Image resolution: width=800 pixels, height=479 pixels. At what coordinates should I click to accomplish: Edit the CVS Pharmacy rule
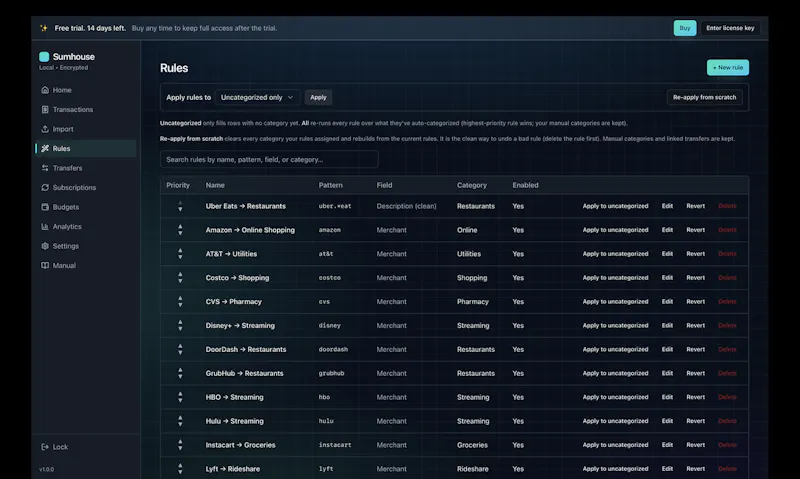(x=667, y=301)
